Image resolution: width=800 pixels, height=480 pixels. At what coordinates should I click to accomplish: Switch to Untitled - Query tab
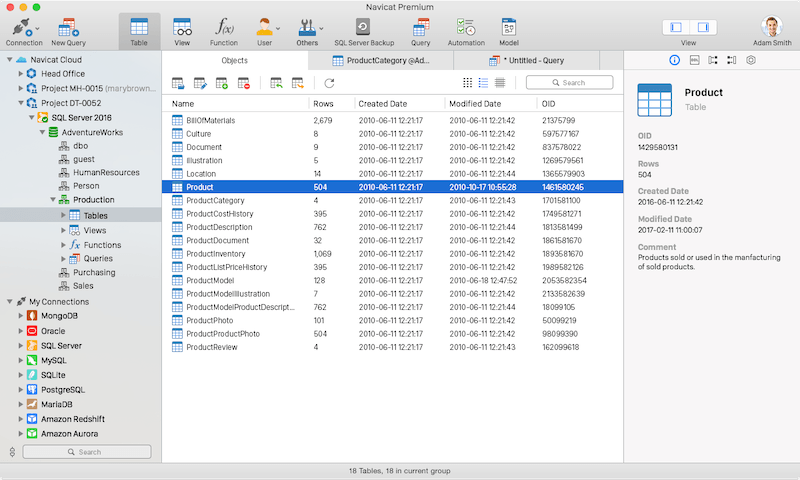coord(527,60)
